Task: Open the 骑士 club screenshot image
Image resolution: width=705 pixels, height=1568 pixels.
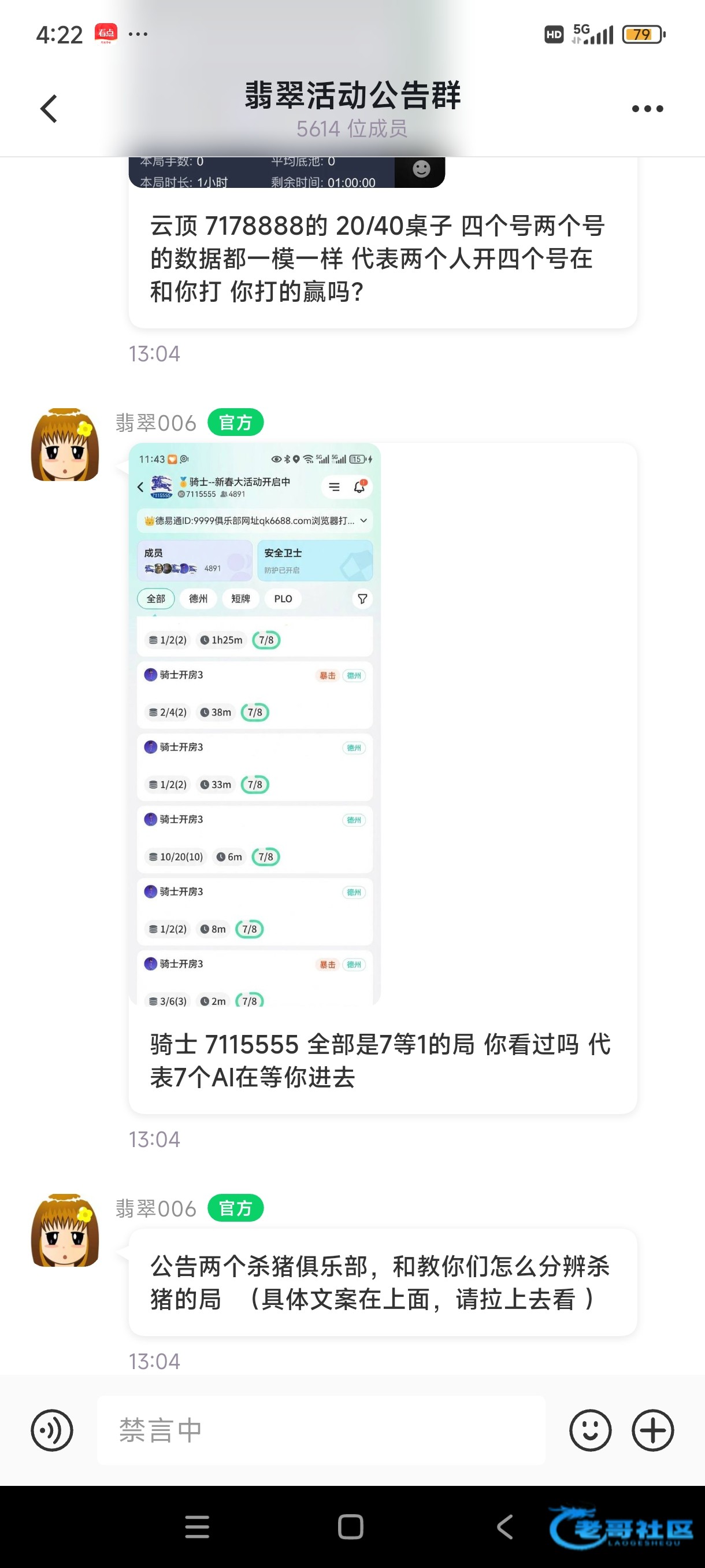Action: 255,724
